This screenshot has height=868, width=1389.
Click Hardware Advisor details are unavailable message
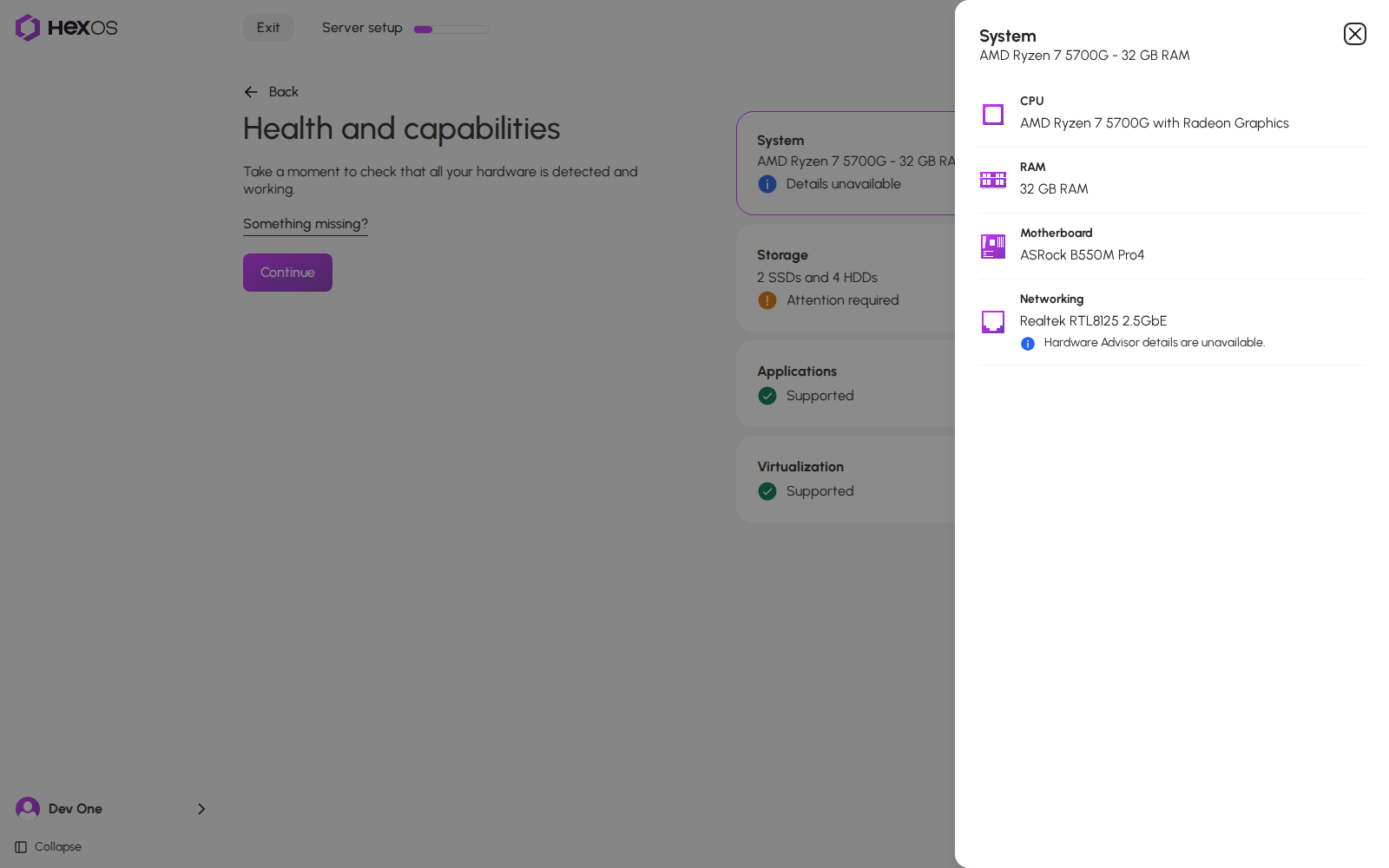(x=1155, y=343)
